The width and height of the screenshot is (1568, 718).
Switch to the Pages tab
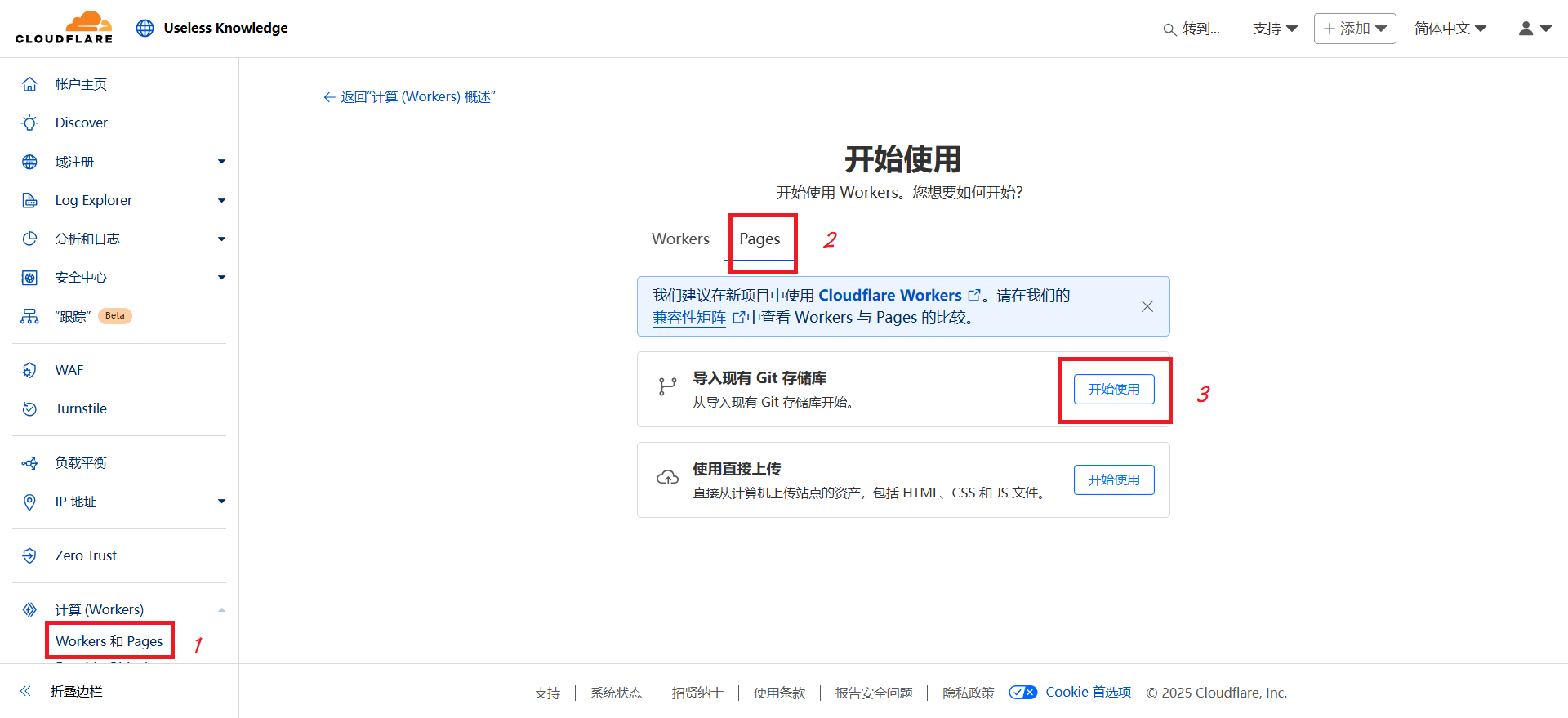click(x=759, y=239)
